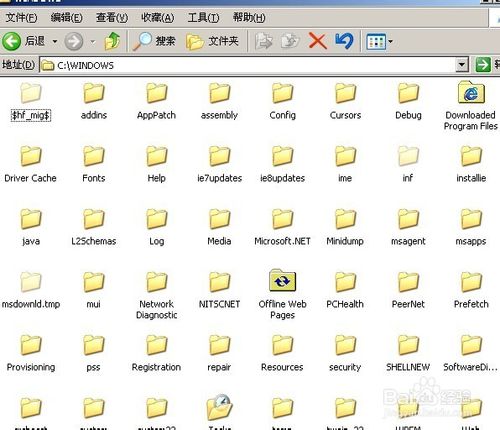Select the ie8updates folder
The width and height of the screenshot is (500, 430).
coord(282,165)
